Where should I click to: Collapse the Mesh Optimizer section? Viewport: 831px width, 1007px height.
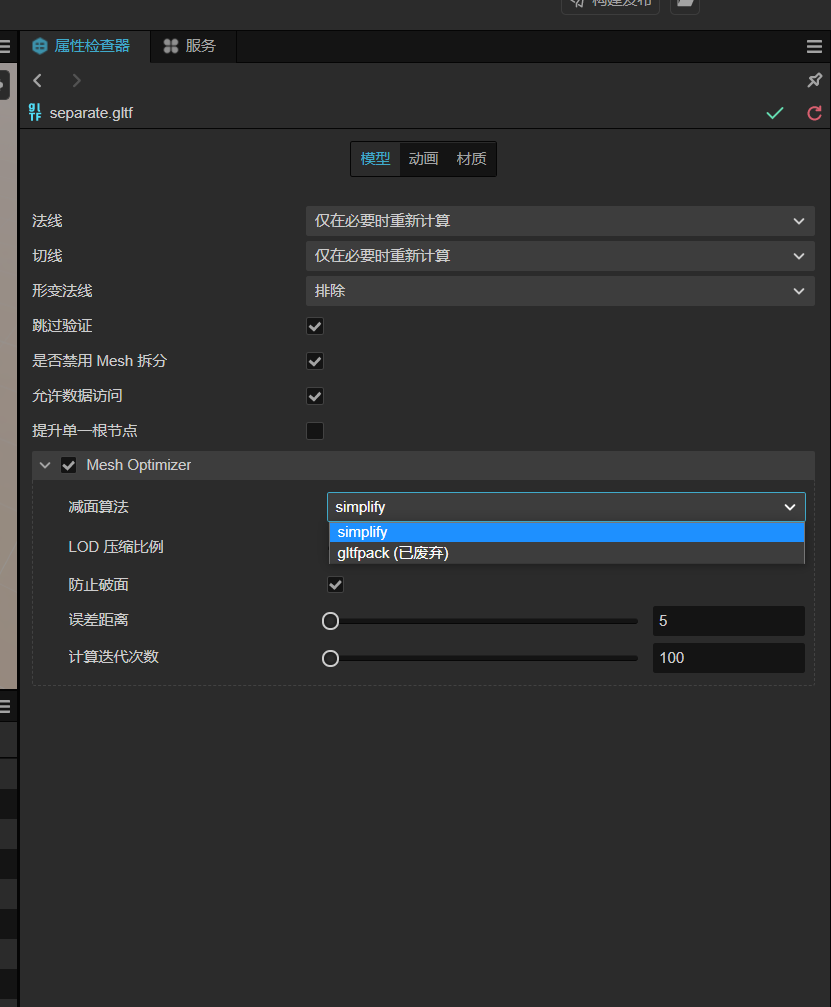(45, 465)
